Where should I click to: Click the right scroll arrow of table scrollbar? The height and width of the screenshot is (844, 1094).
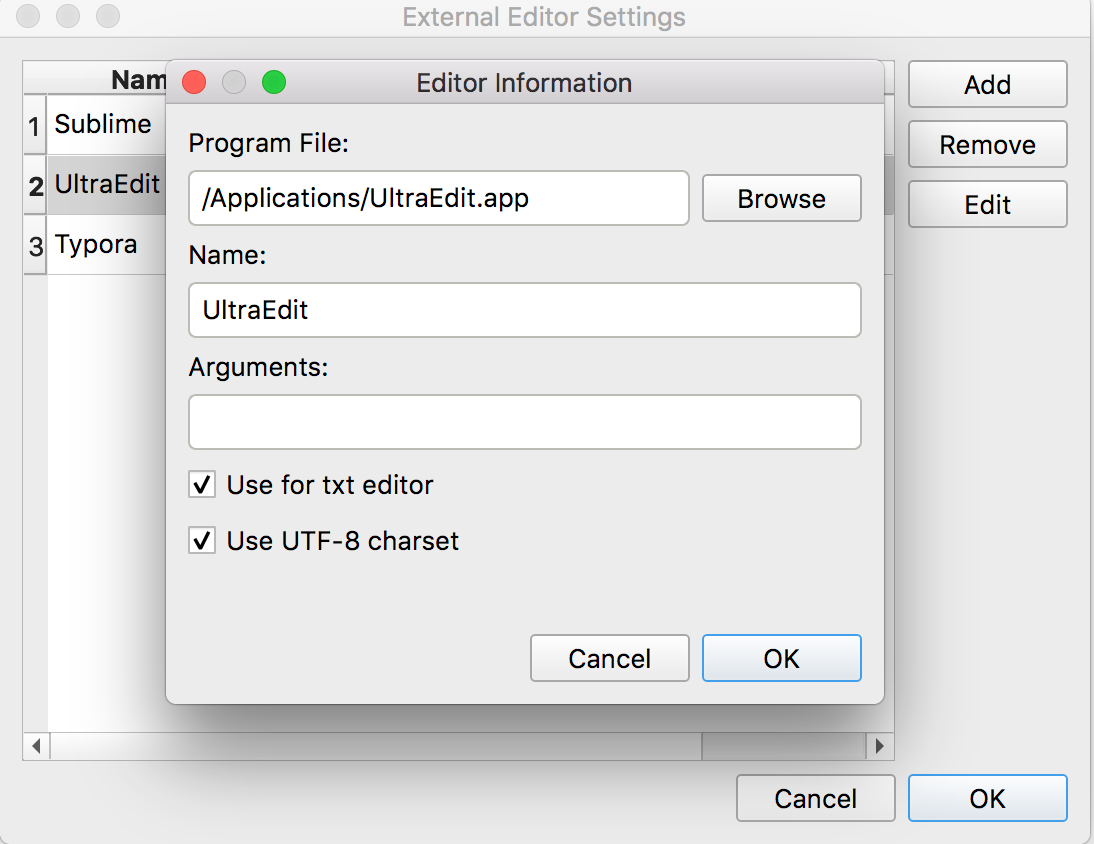click(880, 746)
